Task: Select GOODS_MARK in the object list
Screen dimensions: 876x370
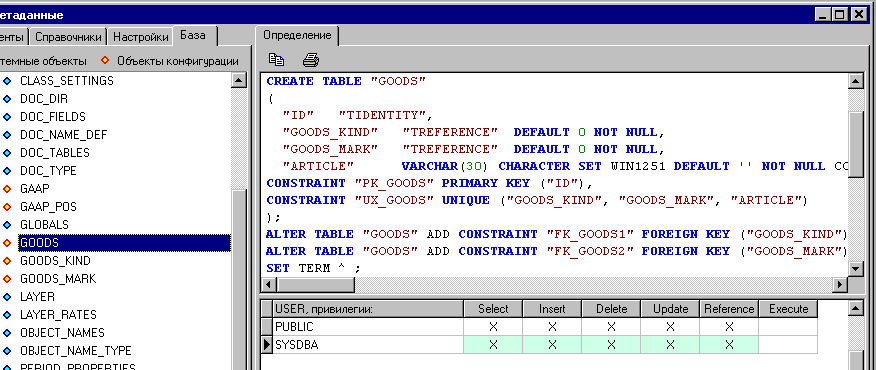Action: [x=58, y=278]
